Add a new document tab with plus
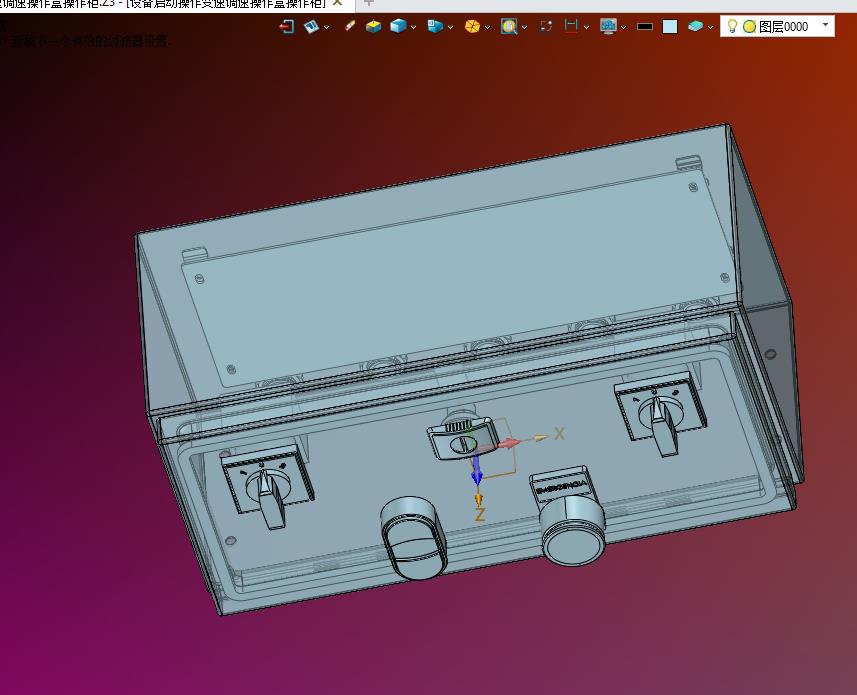 369,3
